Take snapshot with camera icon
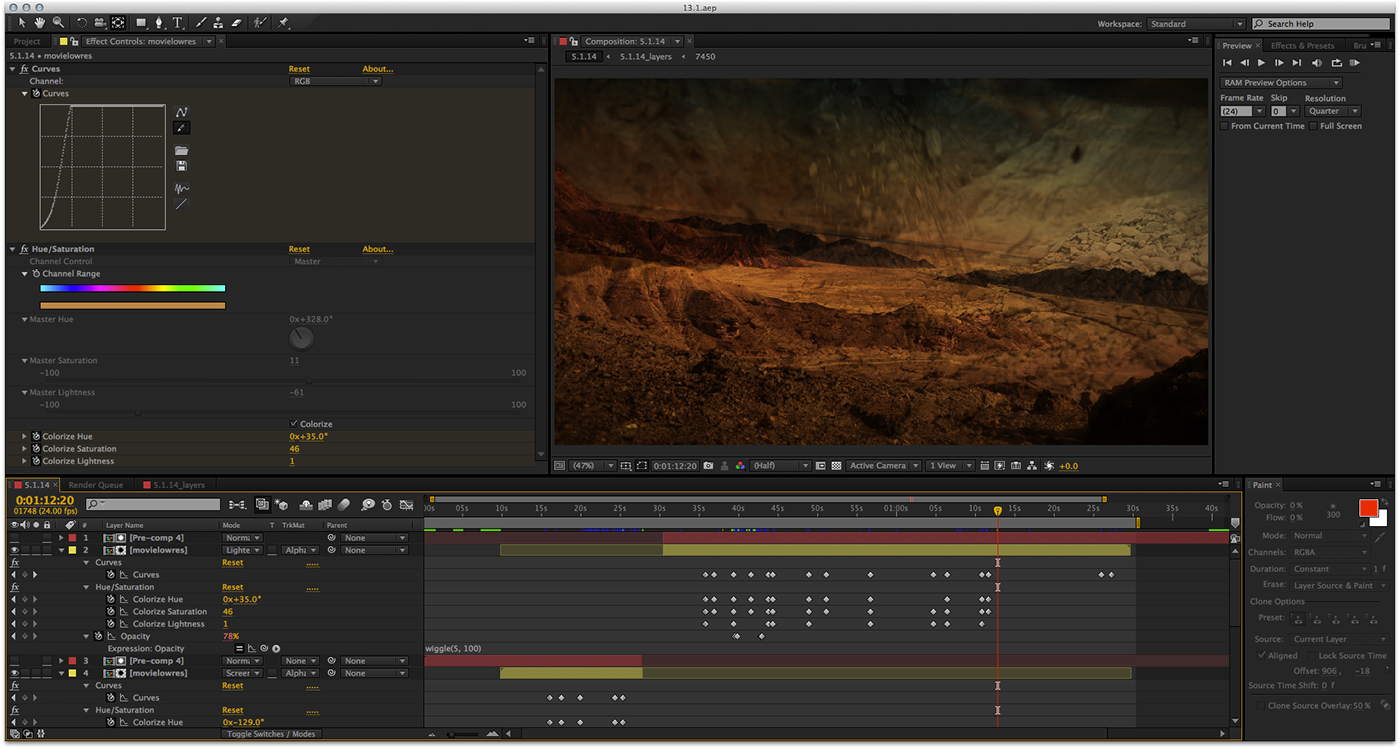The height and width of the screenshot is (749, 1400). tap(708, 466)
